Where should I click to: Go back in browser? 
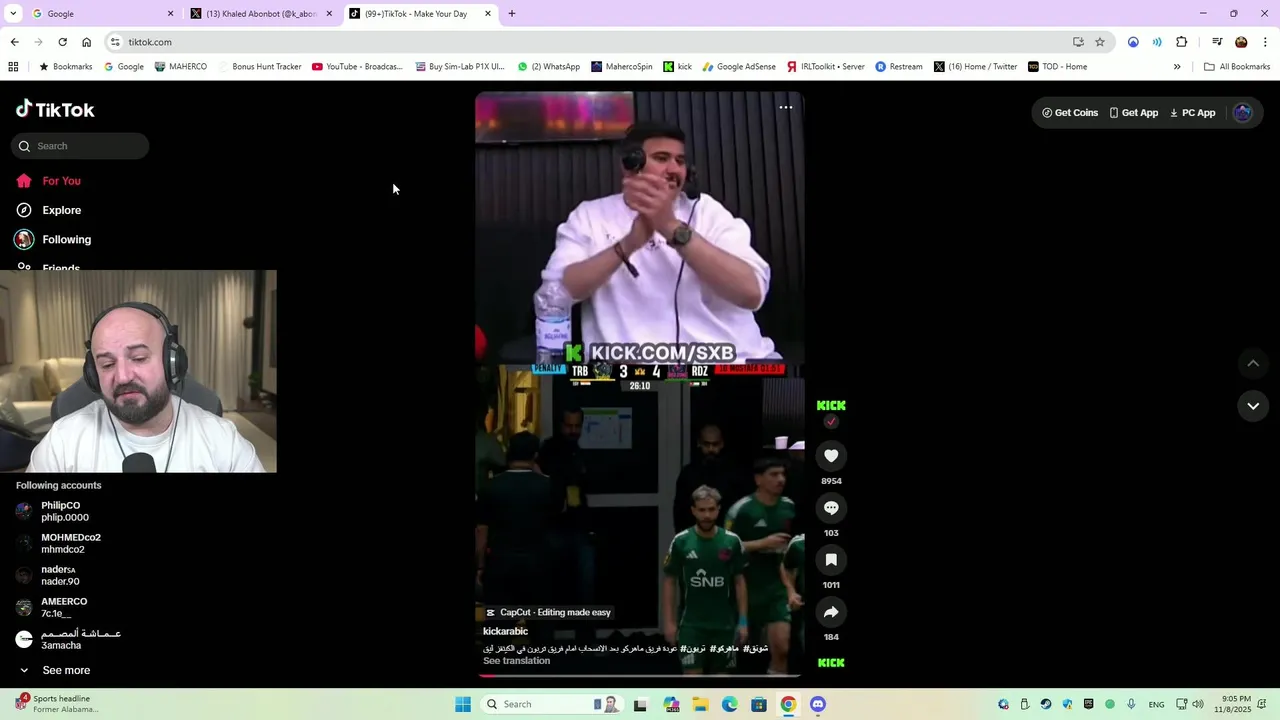pos(14,42)
